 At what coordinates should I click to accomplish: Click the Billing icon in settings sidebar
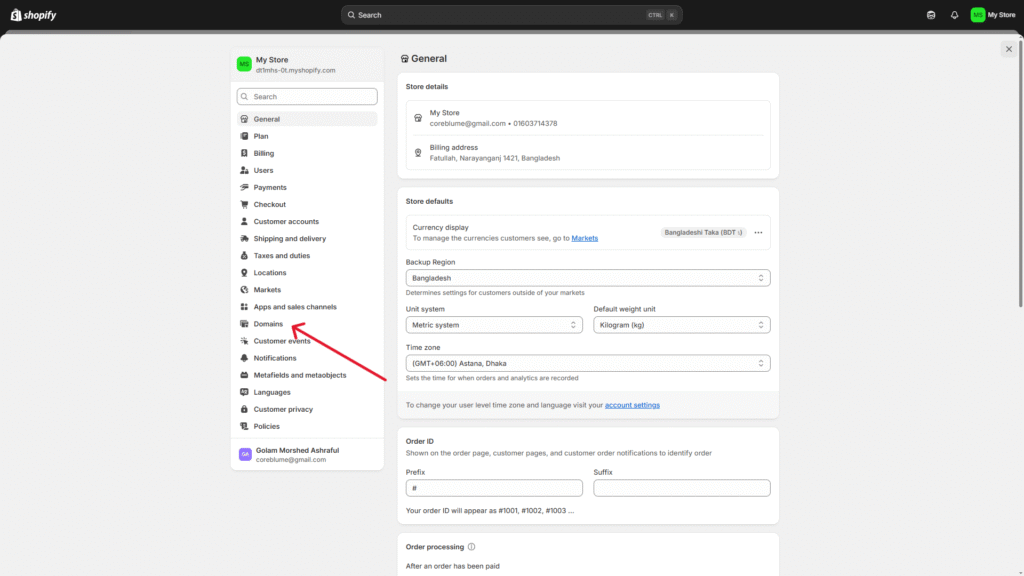(x=244, y=153)
